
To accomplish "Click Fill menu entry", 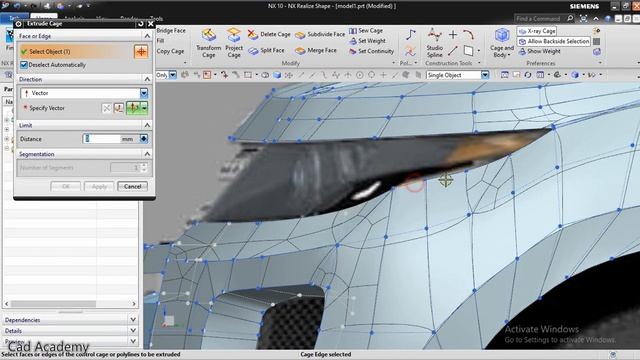I will coord(160,41).
